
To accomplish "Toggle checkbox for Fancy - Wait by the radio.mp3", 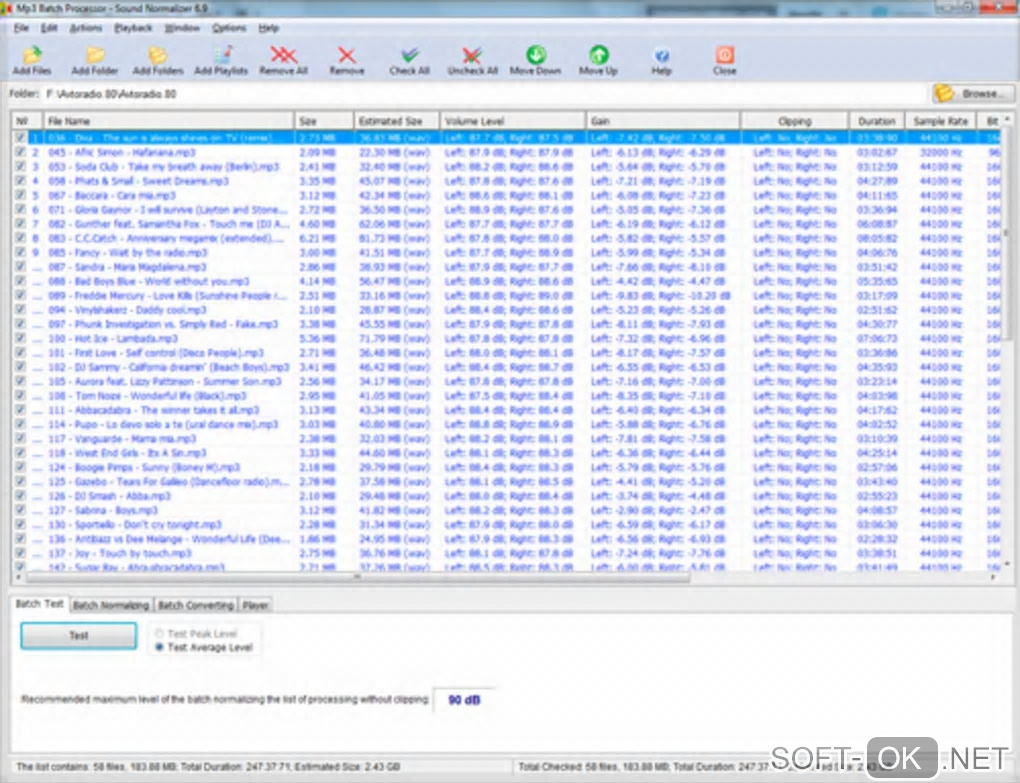I will pos(21,252).
